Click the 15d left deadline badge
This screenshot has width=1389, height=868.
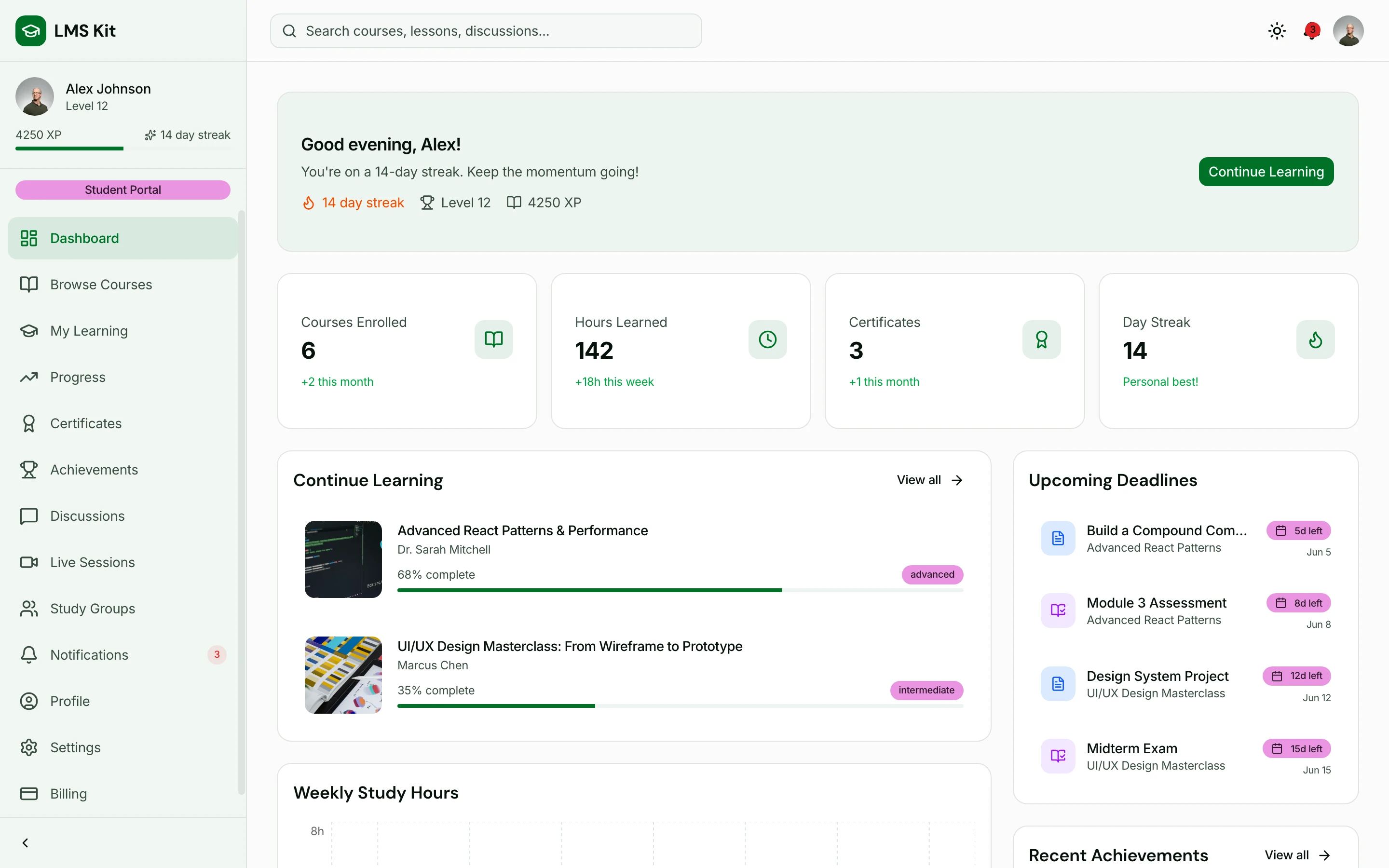[x=1296, y=748]
